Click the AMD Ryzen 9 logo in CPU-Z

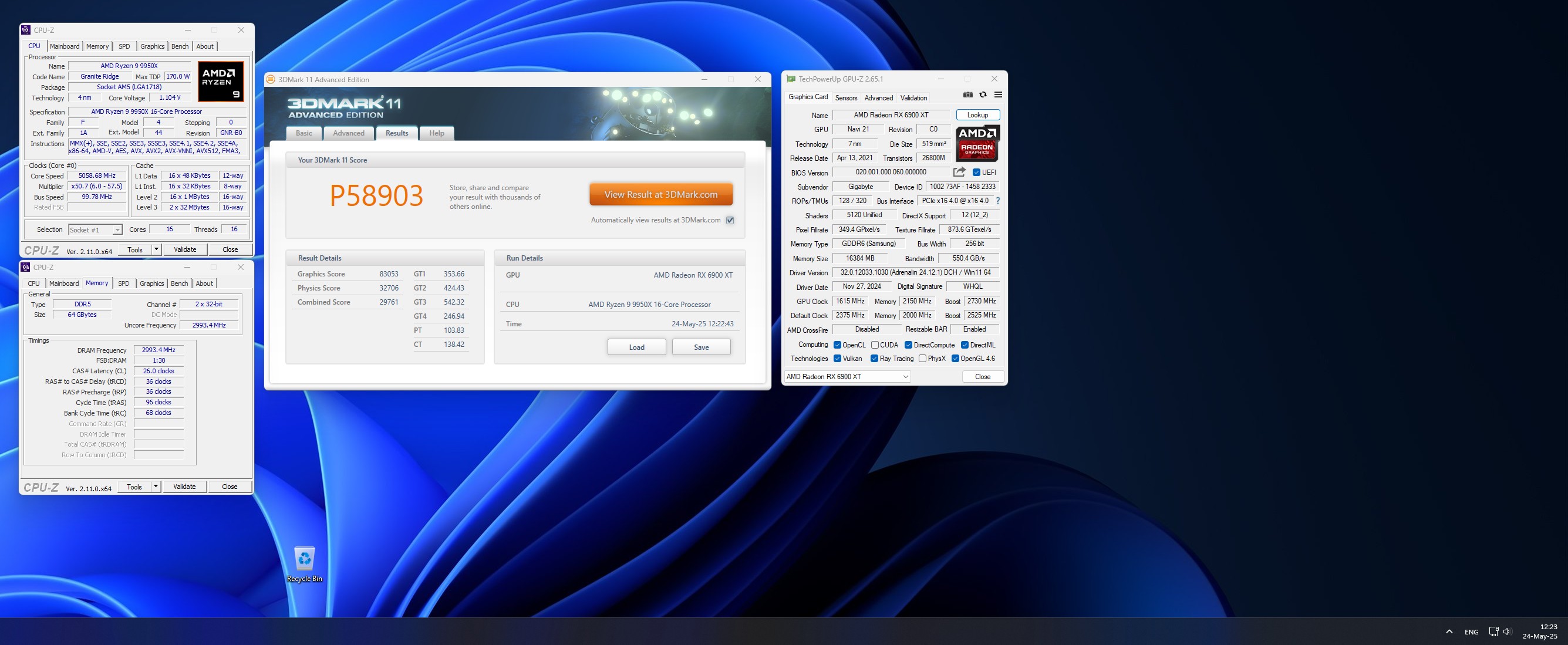[x=221, y=81]
